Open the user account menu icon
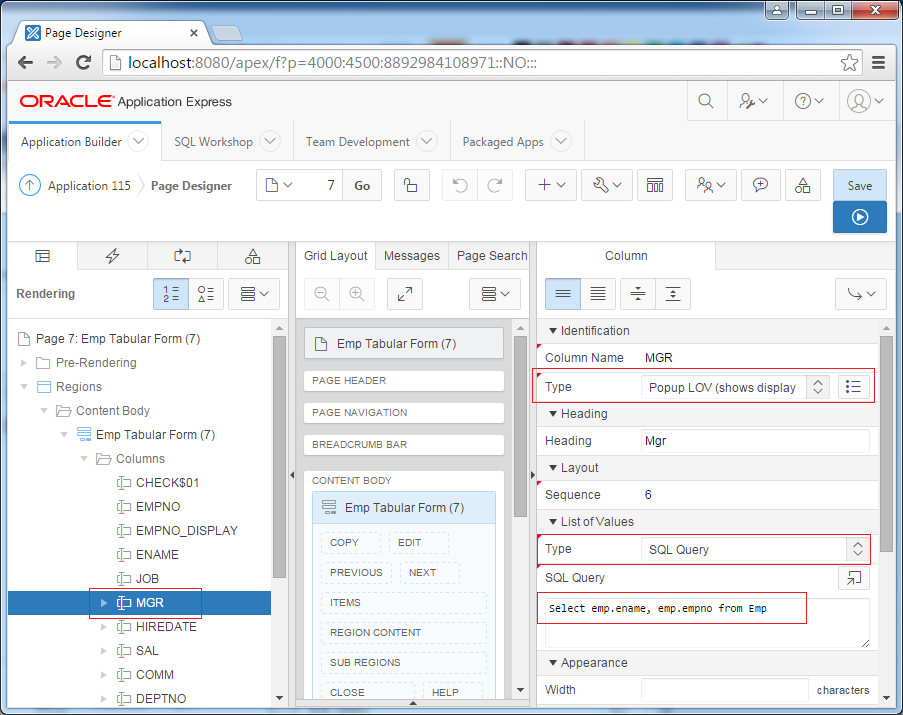The image size is (903, 715). [866, 101]
